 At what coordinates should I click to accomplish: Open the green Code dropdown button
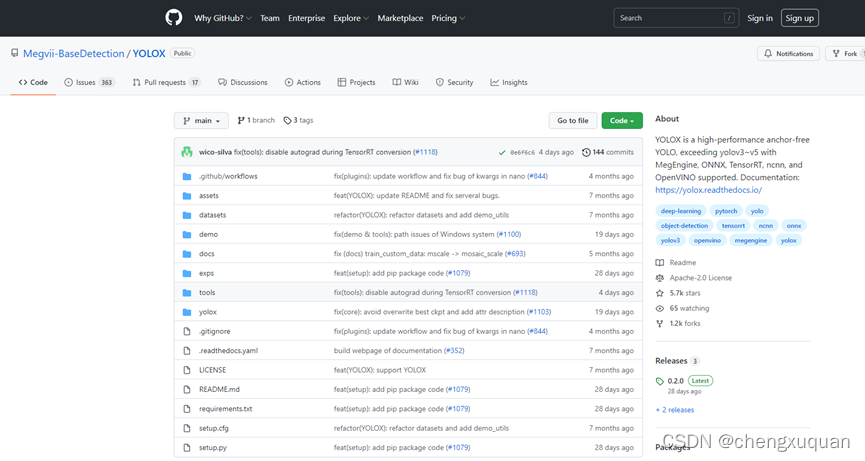(622, 120)
